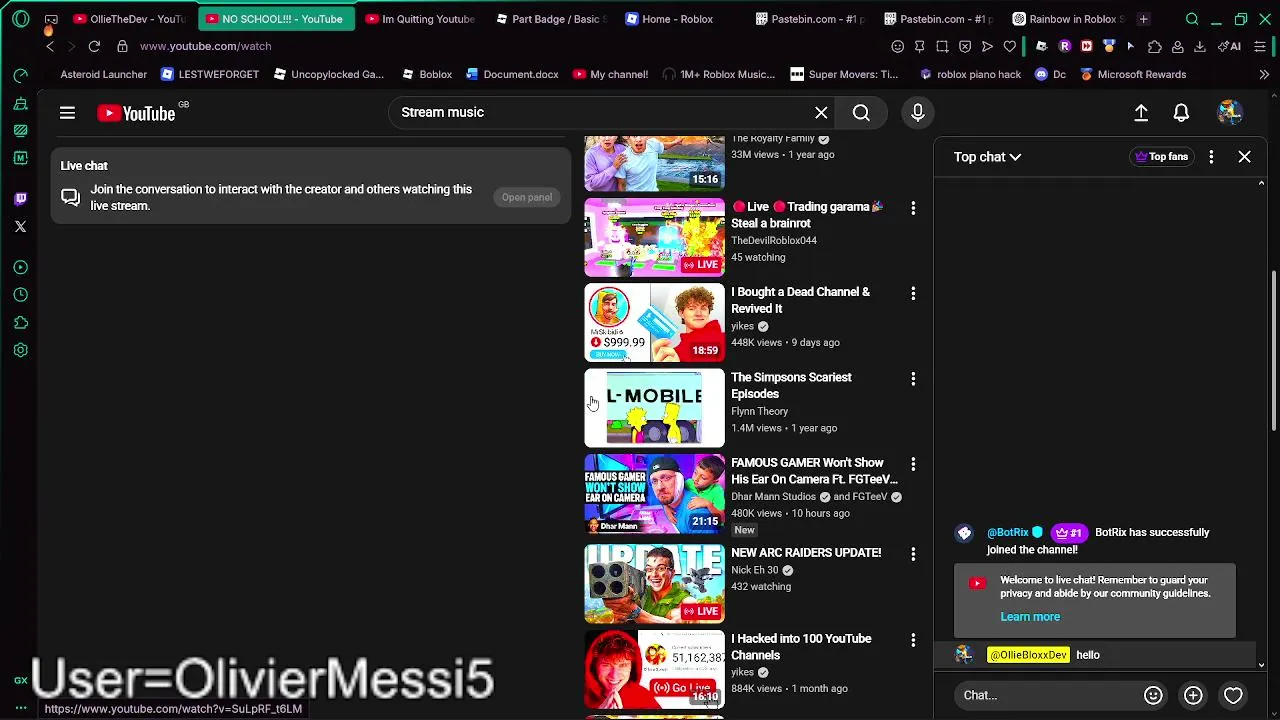The height and width of the screenshot is (720, 1280).
Task: Switch to Rainbow in Roblox tab
Action: tap(1068, 19)
